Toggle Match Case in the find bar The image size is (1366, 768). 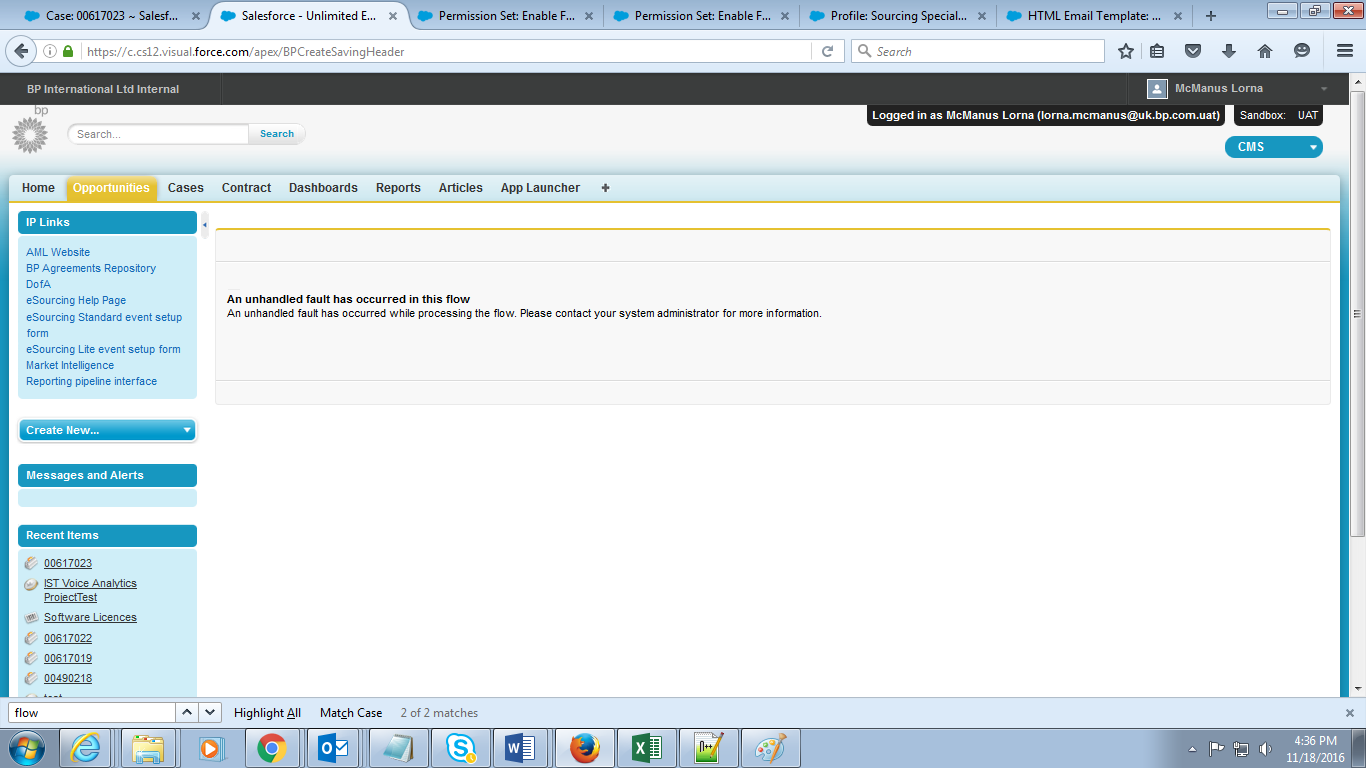[x=351, y=713]
